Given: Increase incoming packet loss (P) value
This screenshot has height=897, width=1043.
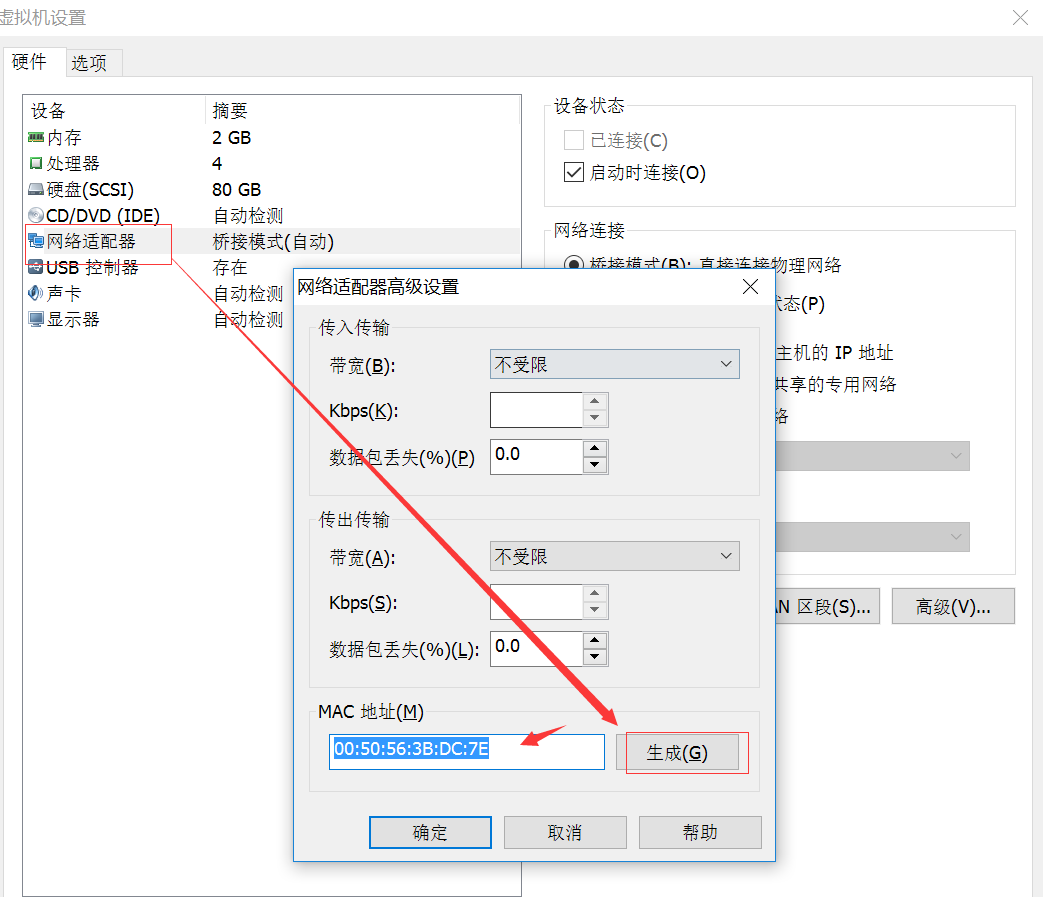Looking at the screenshot, I should [595, 448].
